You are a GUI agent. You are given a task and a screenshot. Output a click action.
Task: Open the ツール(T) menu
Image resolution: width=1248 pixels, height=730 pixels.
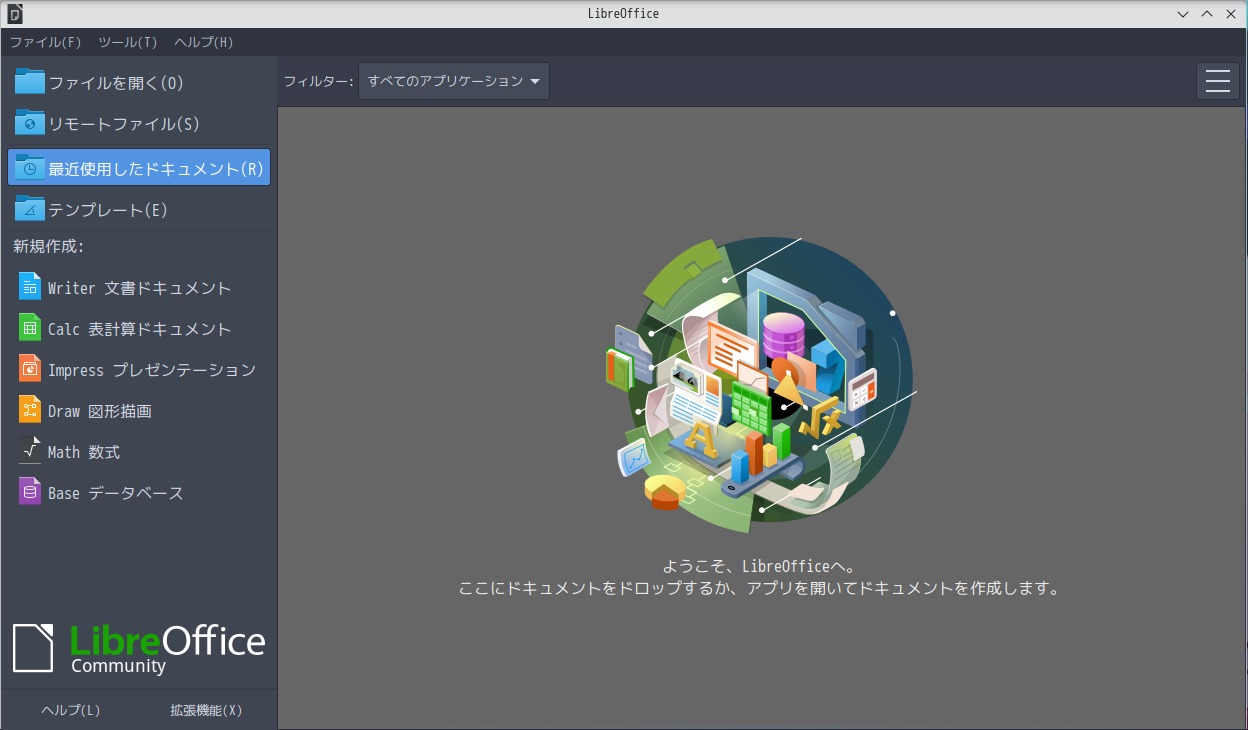pos(128,42)
